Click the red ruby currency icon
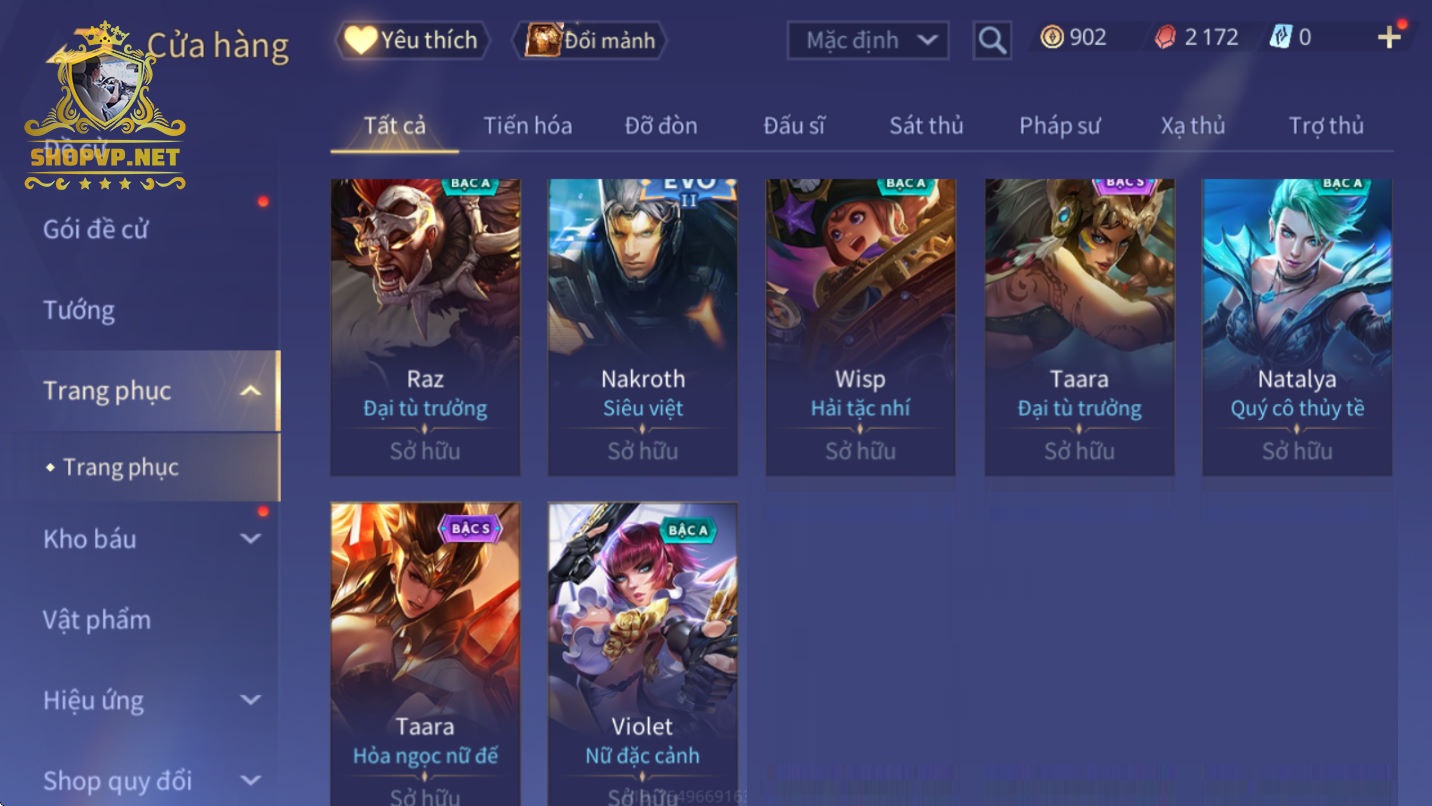The height and width of the screenshot is (806, 1432). point(1165,38)
